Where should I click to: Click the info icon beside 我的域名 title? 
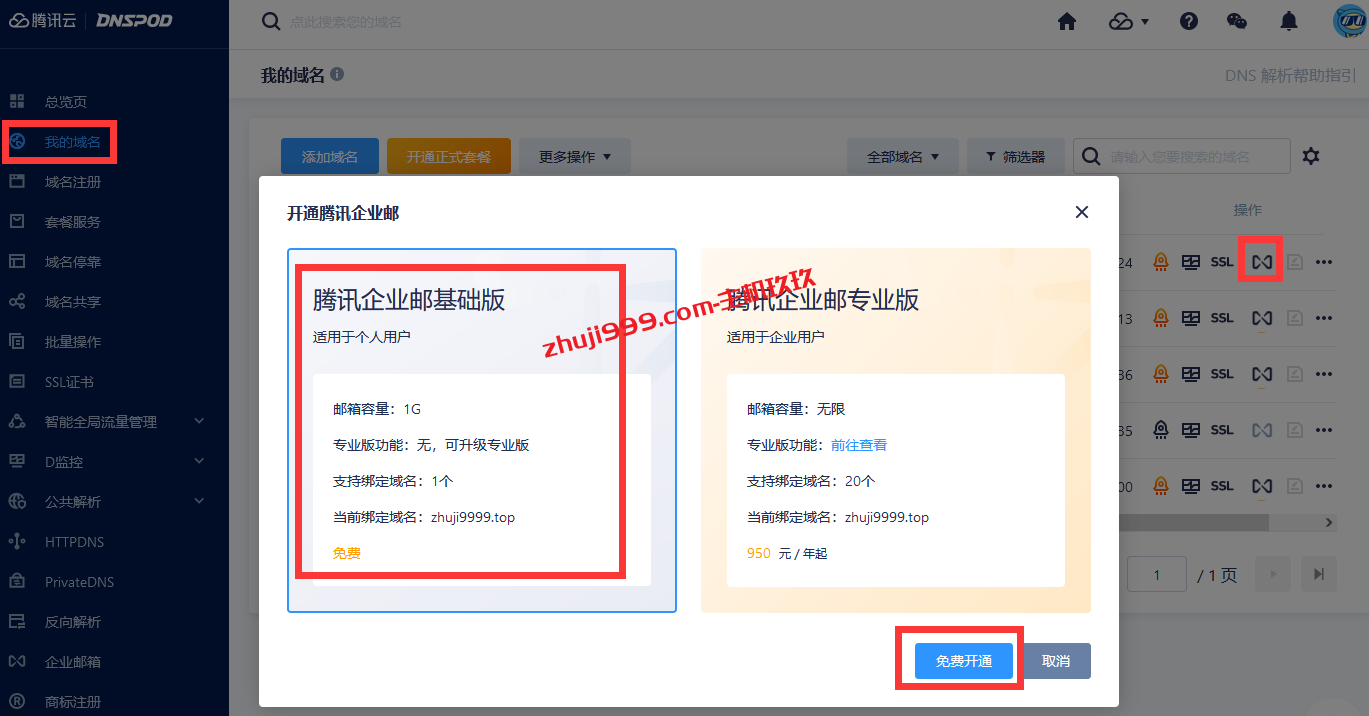pyautogui.click(x=337, y=74)
